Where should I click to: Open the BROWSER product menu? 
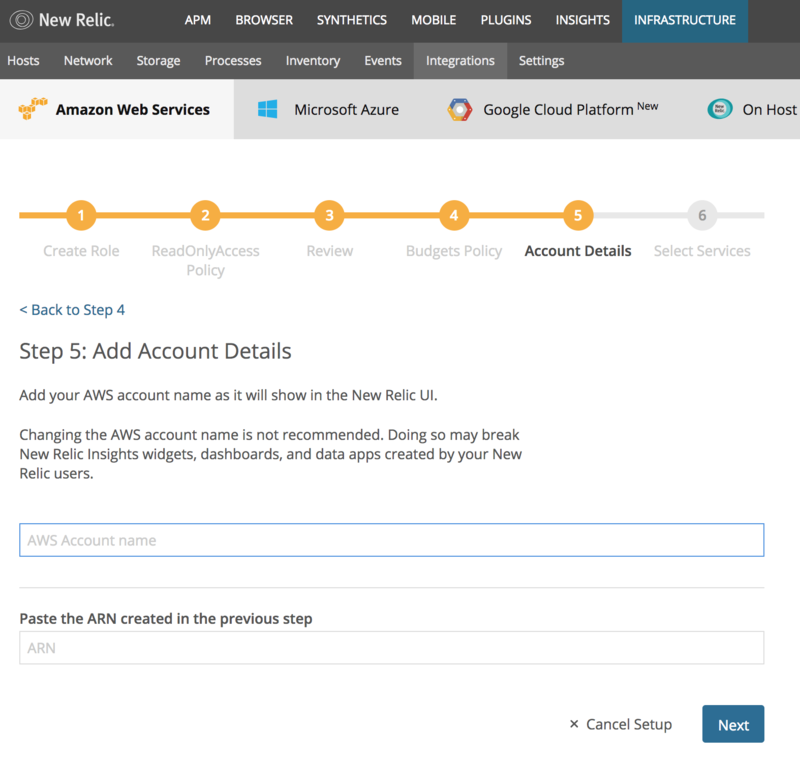tap(264, 20)
